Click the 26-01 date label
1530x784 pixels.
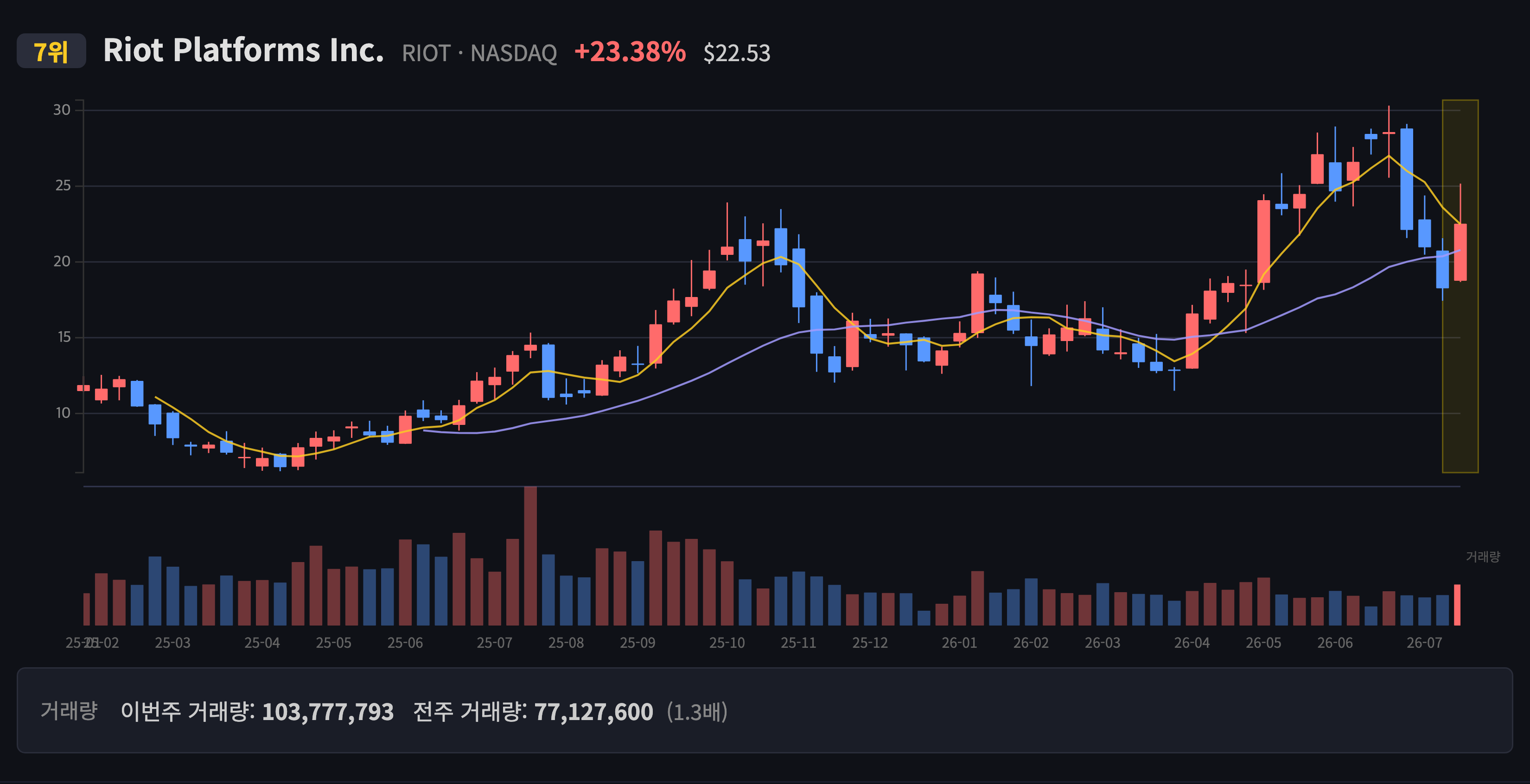coord(960,643)
